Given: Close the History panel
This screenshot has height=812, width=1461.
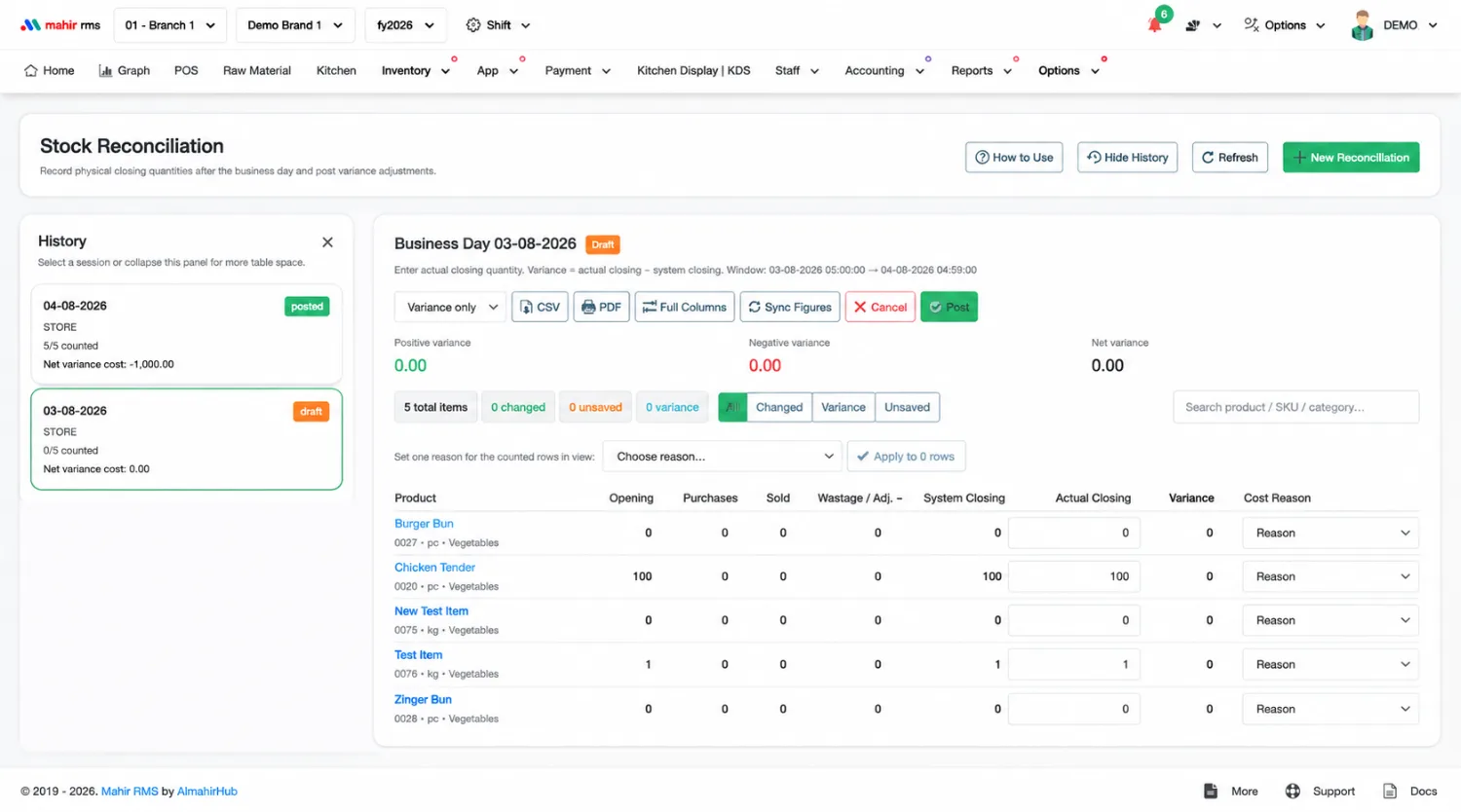Looking at the screenshot, I should click(x=327, y=242).
